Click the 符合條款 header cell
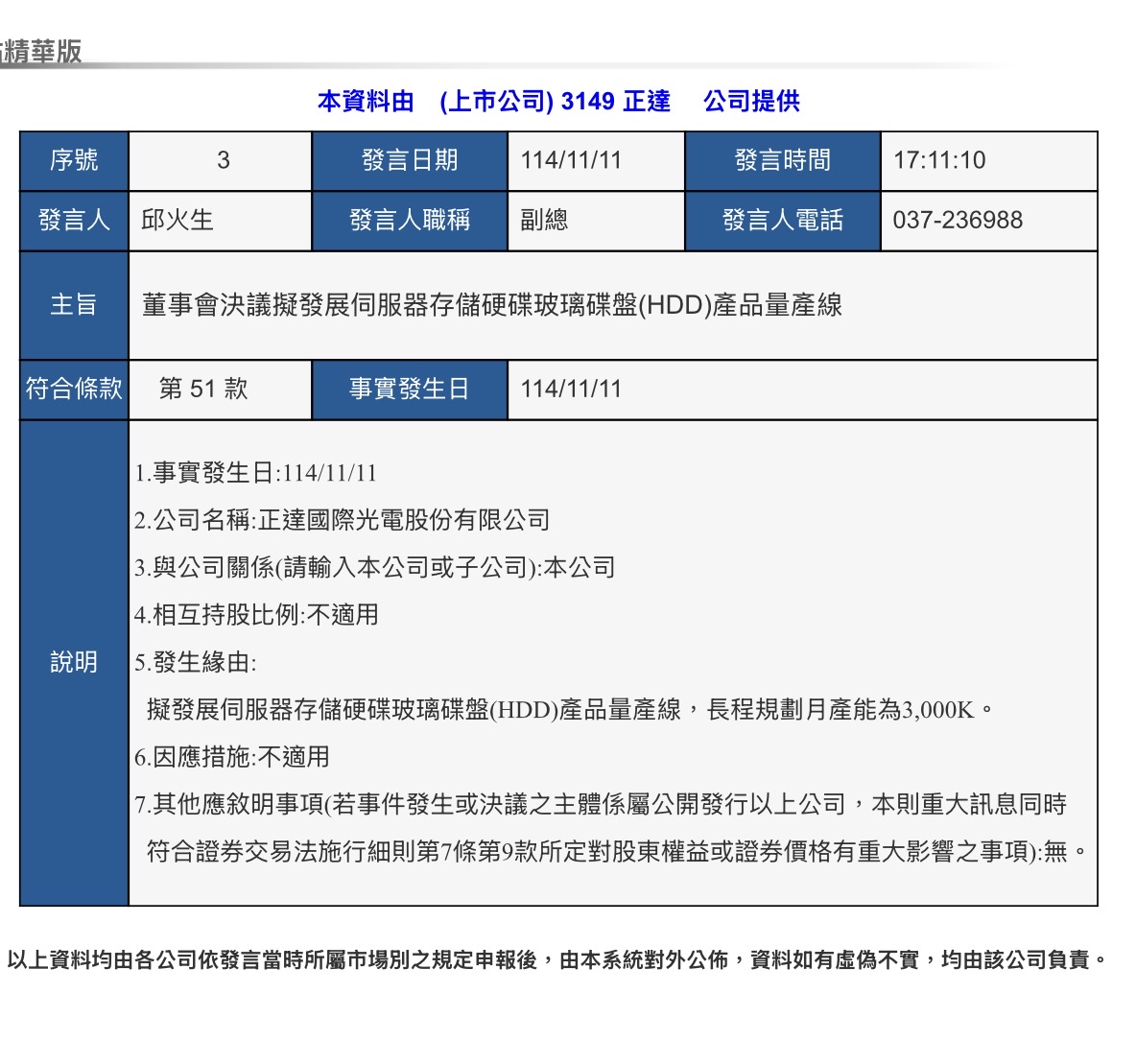The height and width of the screenshot is (1064, 1136). coord(74,390)
